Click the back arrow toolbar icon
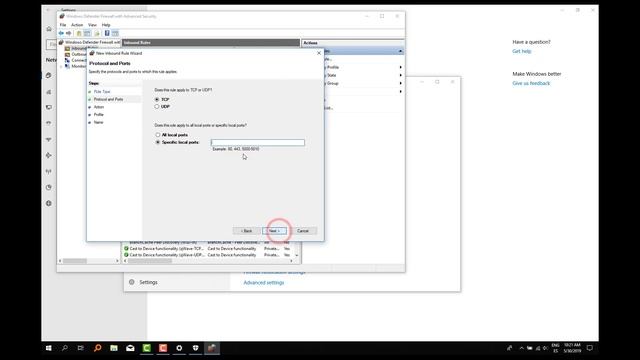 pos(61,33)
